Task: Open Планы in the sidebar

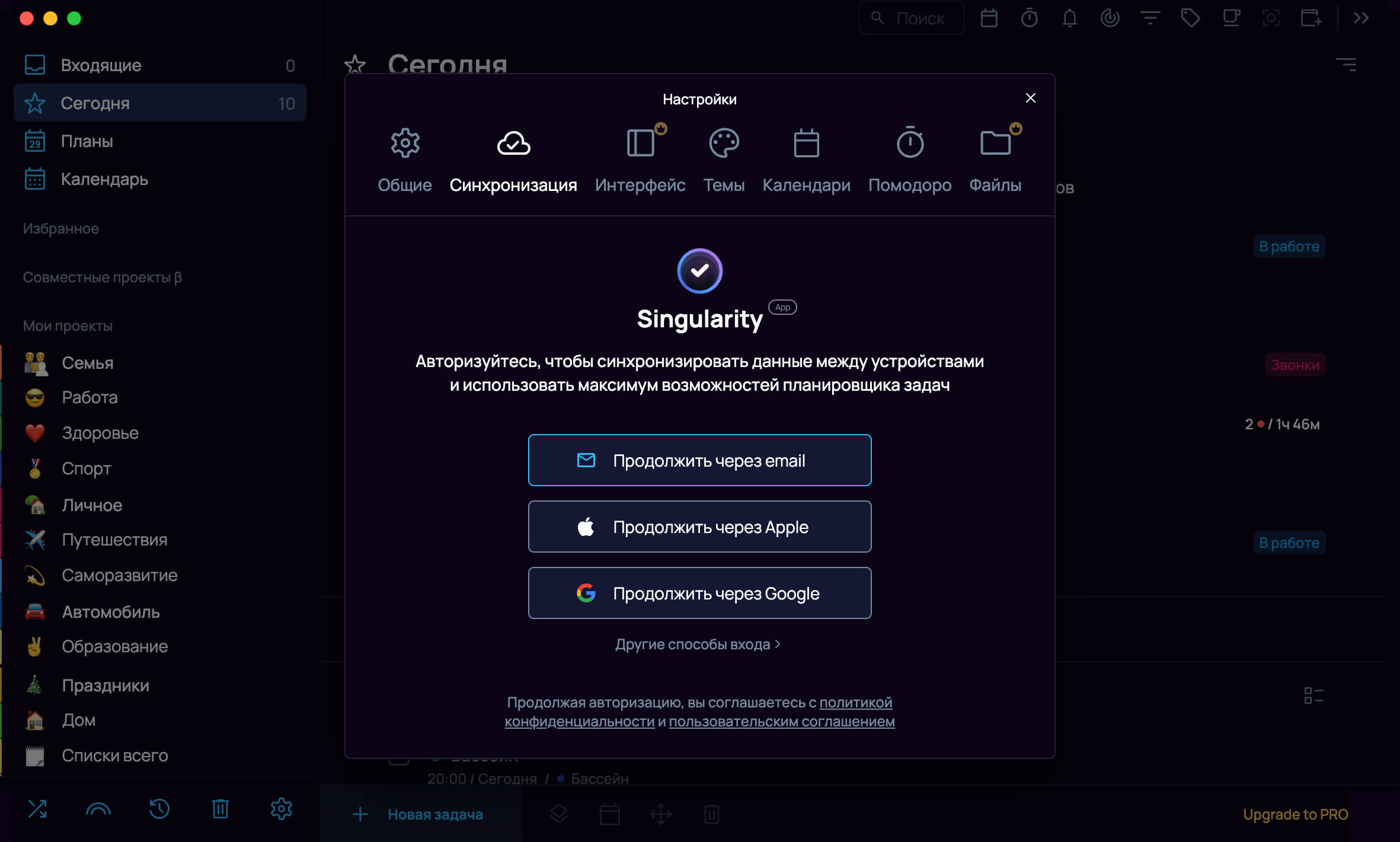Action: click(x=160, y=141)
